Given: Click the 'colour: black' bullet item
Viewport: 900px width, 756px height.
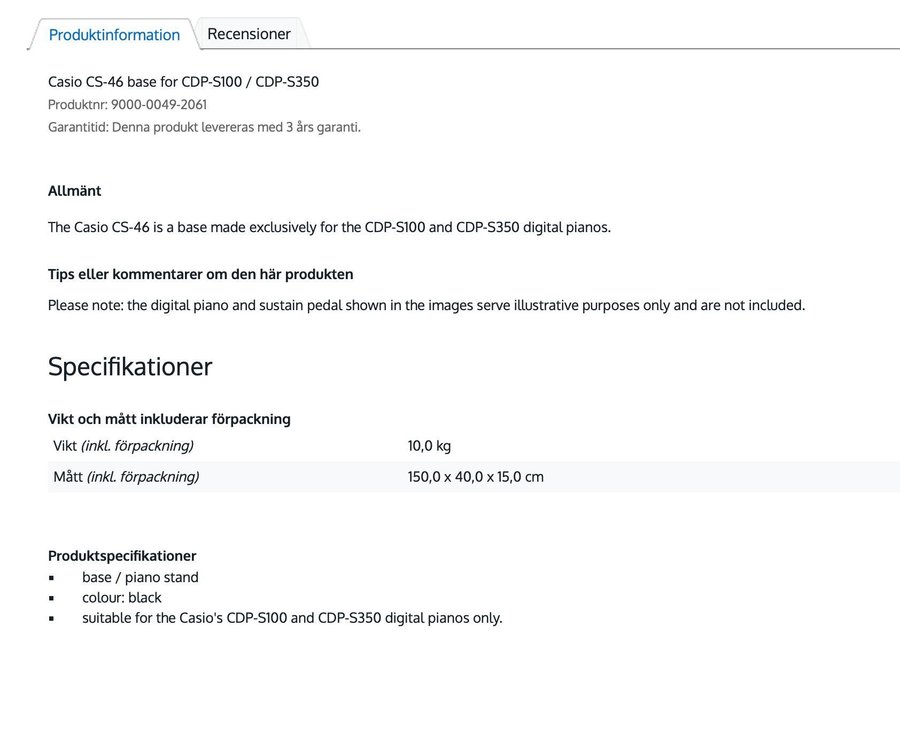Looking at the screenshot, I should (121, 598).
